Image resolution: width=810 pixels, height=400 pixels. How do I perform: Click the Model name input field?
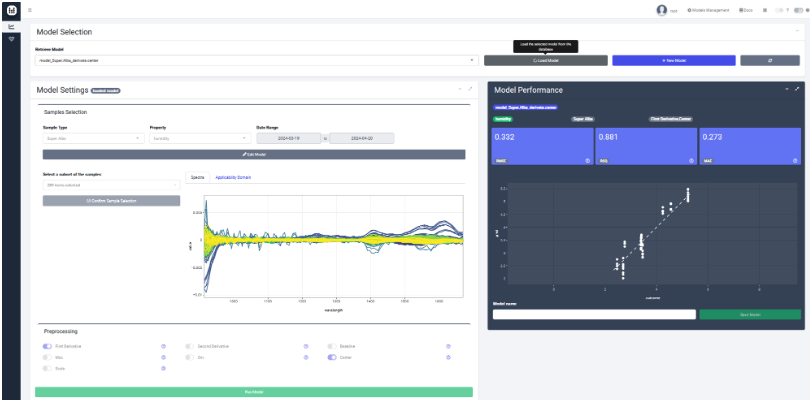[x=594, y=314]
